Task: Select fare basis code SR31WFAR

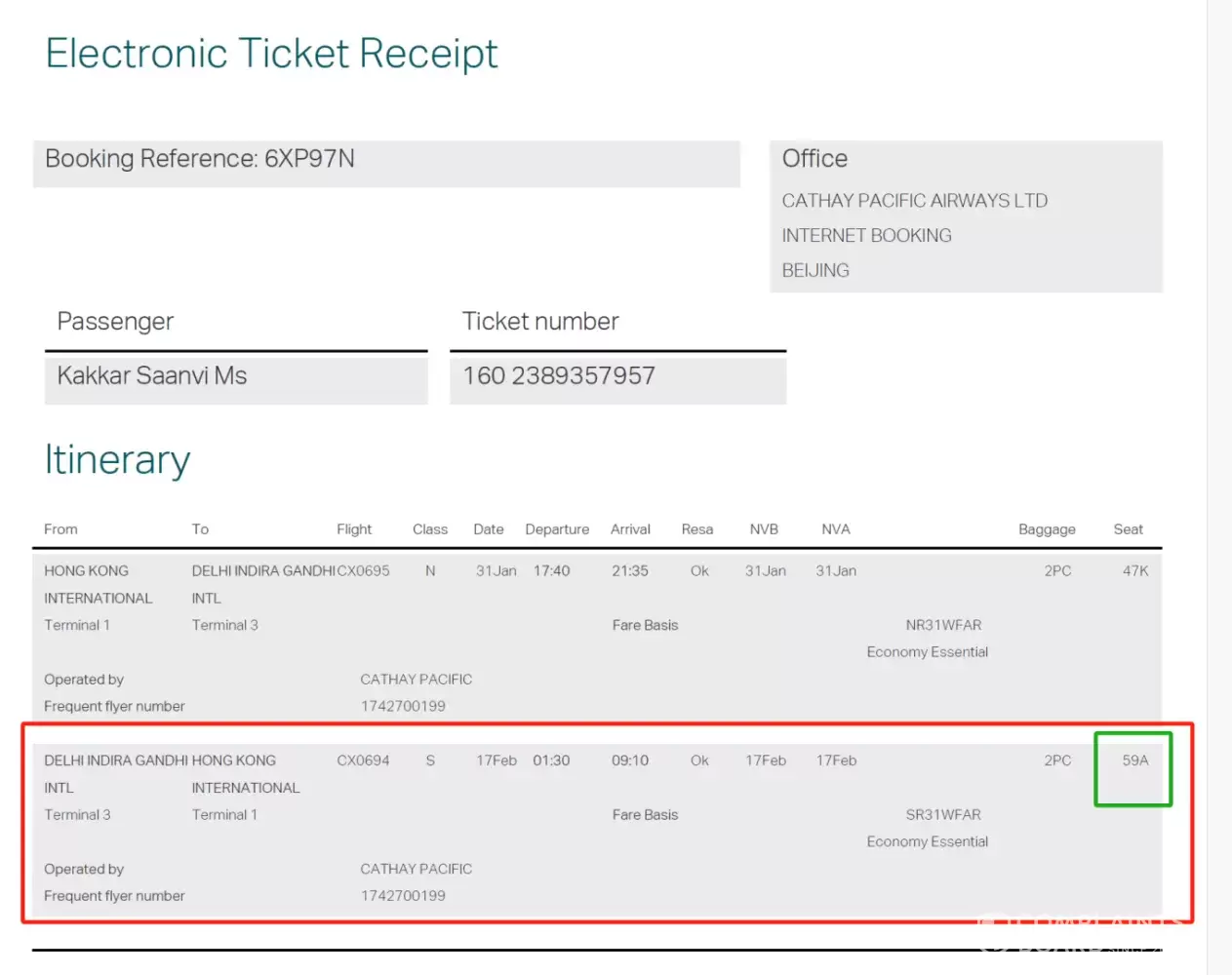Action: [943, 815]
